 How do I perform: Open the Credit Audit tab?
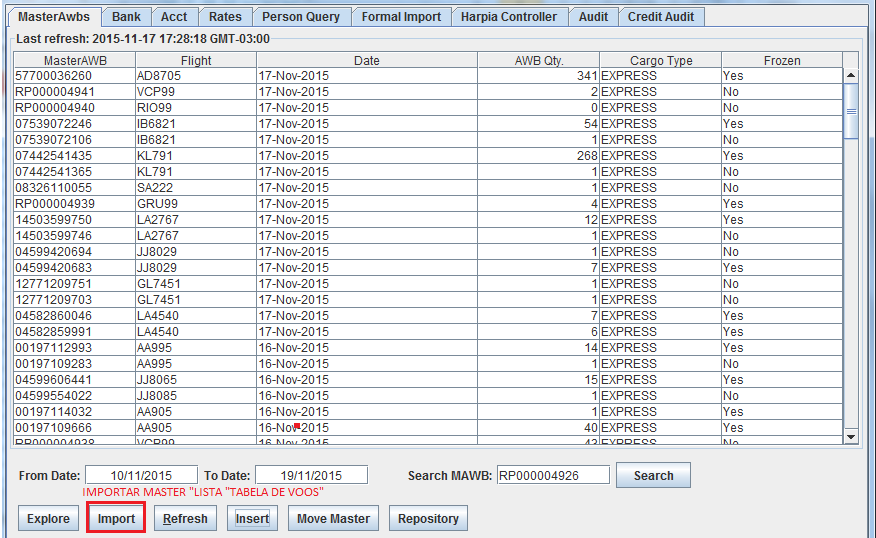661,17
